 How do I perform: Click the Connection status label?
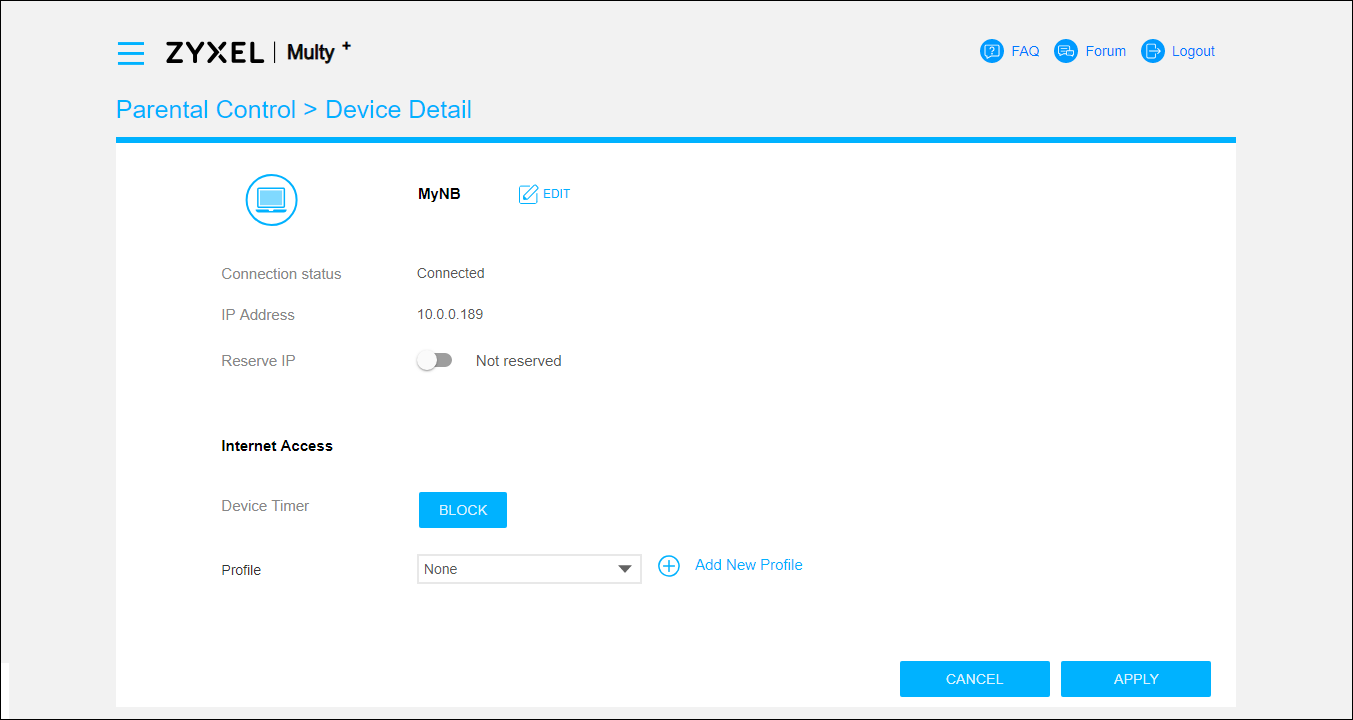pyautogui.click(x=281, y=274)
